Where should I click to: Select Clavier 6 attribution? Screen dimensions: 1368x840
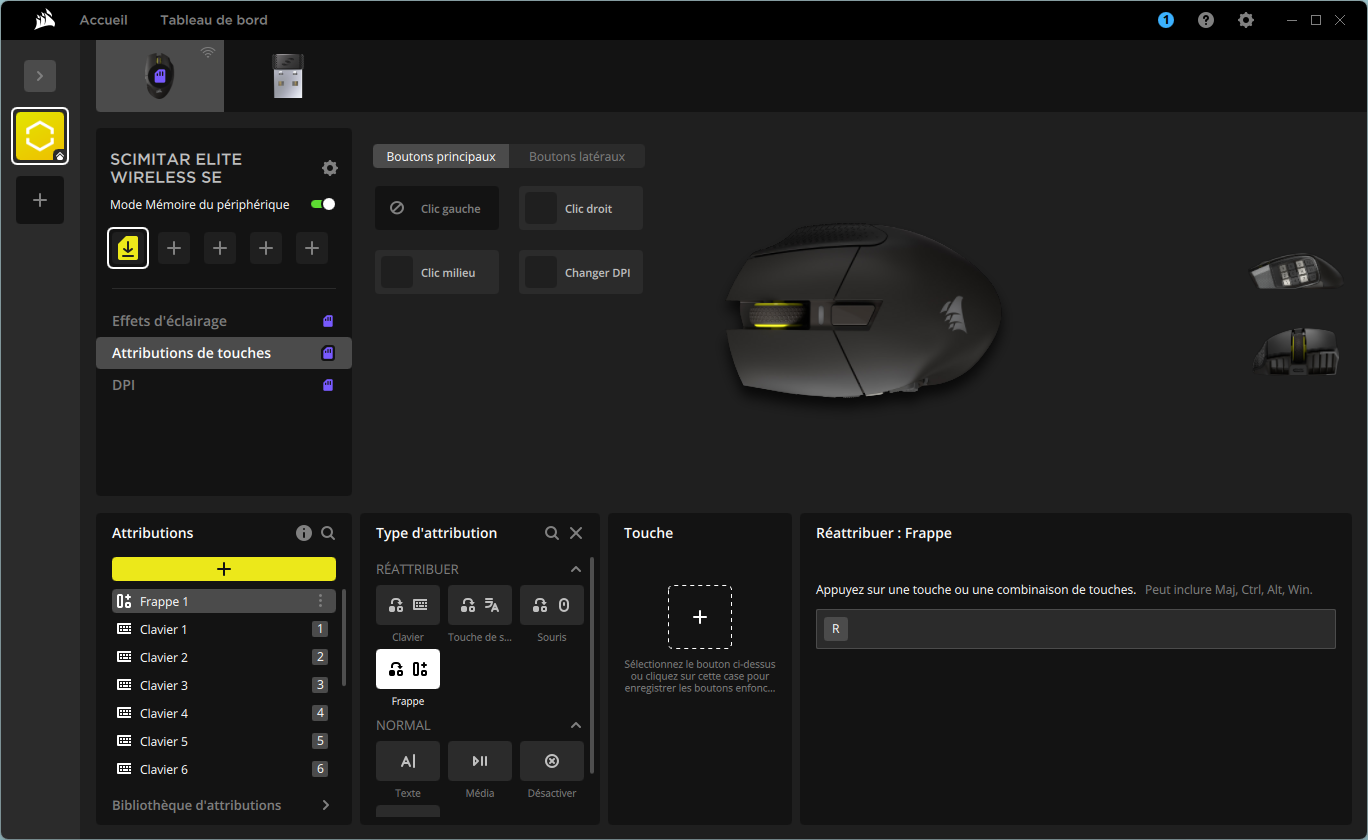[224, 769]
